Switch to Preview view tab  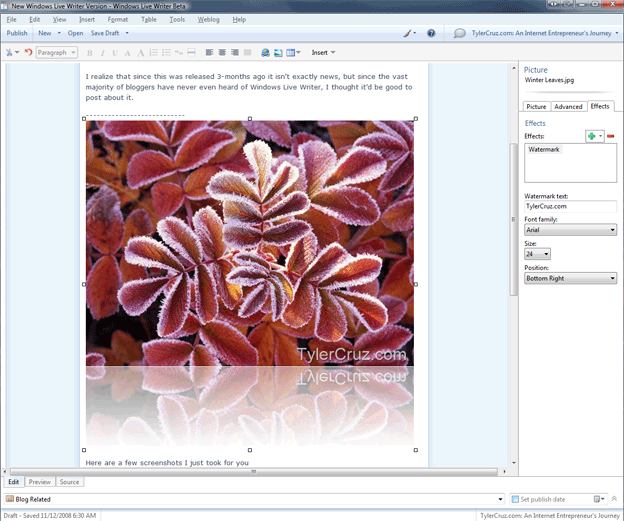39,482
